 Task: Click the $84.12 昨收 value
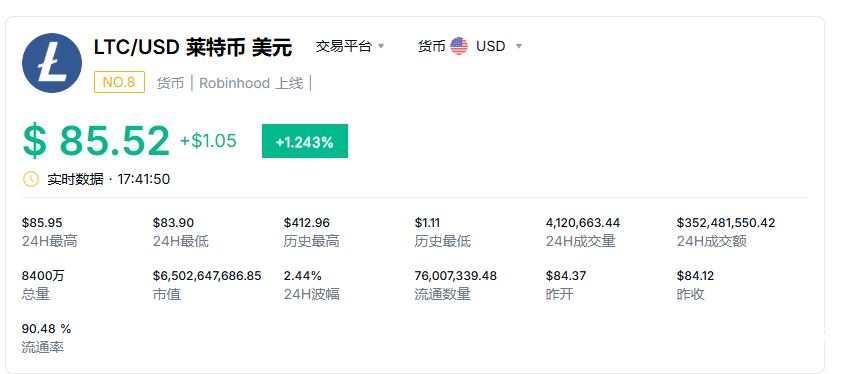point(696,276)
